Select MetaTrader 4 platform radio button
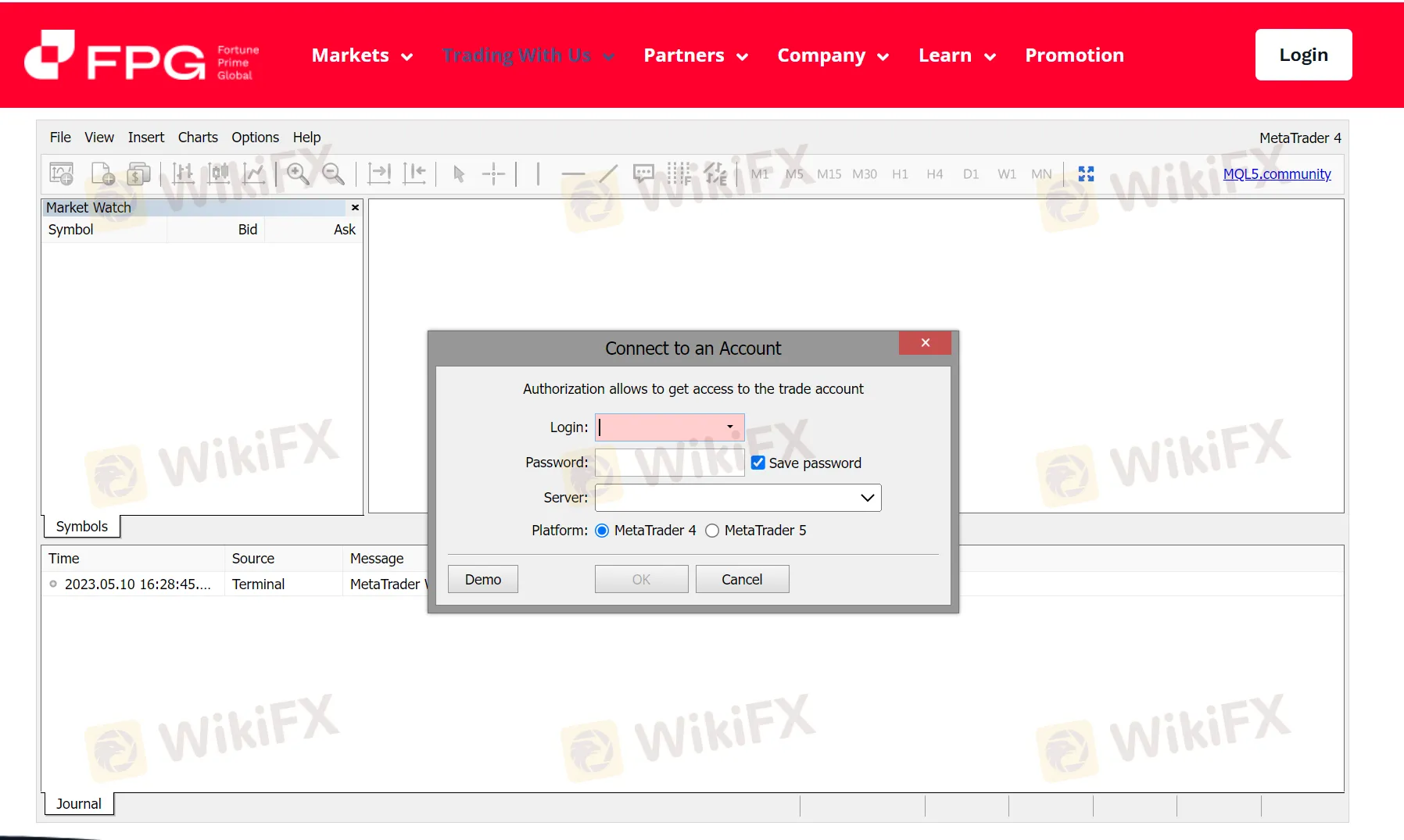 click(602, 531)
